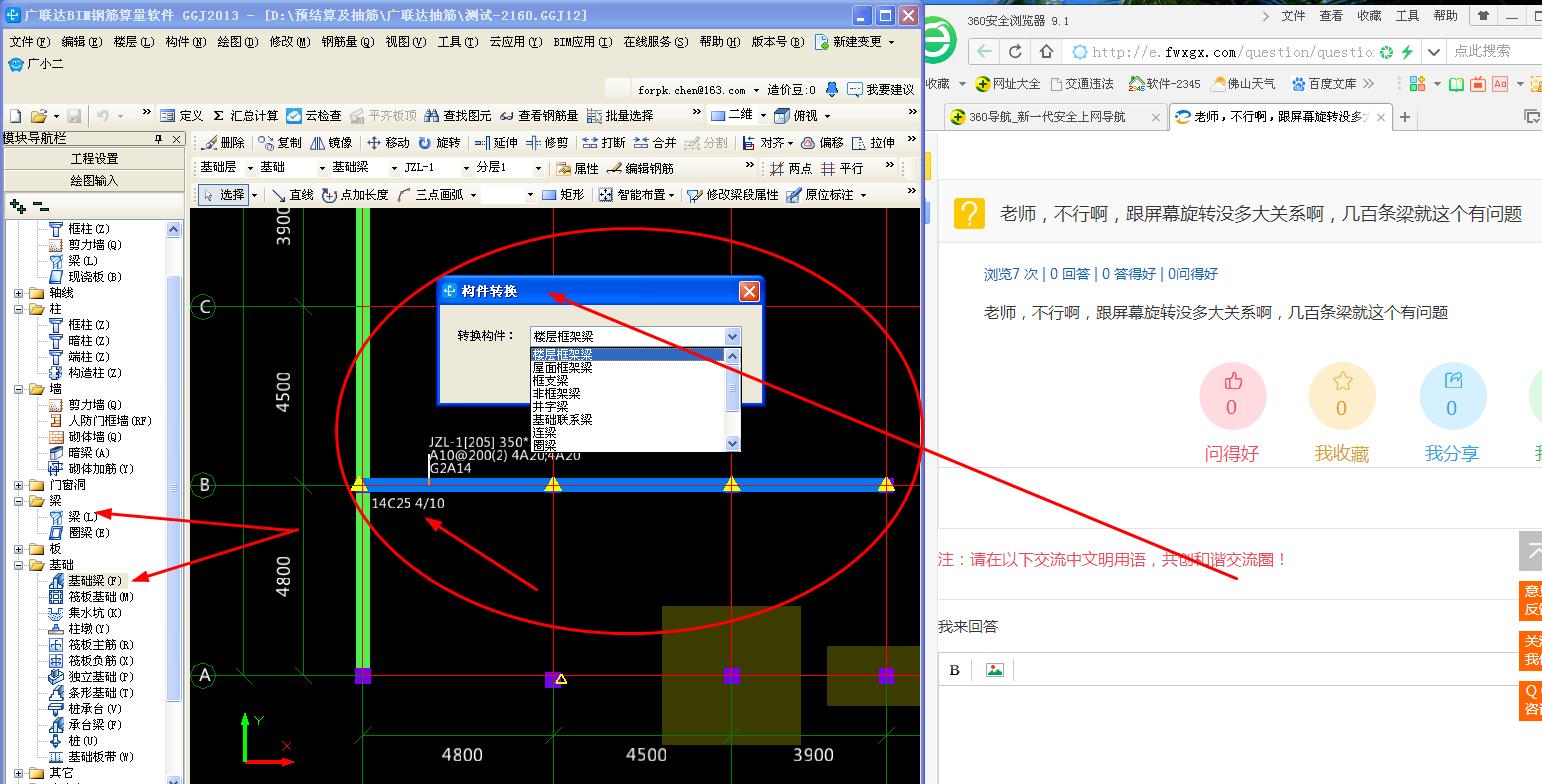This screenshot has height=784, width=1542.
Task: Select the 打断 break tool
Action: 604,143
